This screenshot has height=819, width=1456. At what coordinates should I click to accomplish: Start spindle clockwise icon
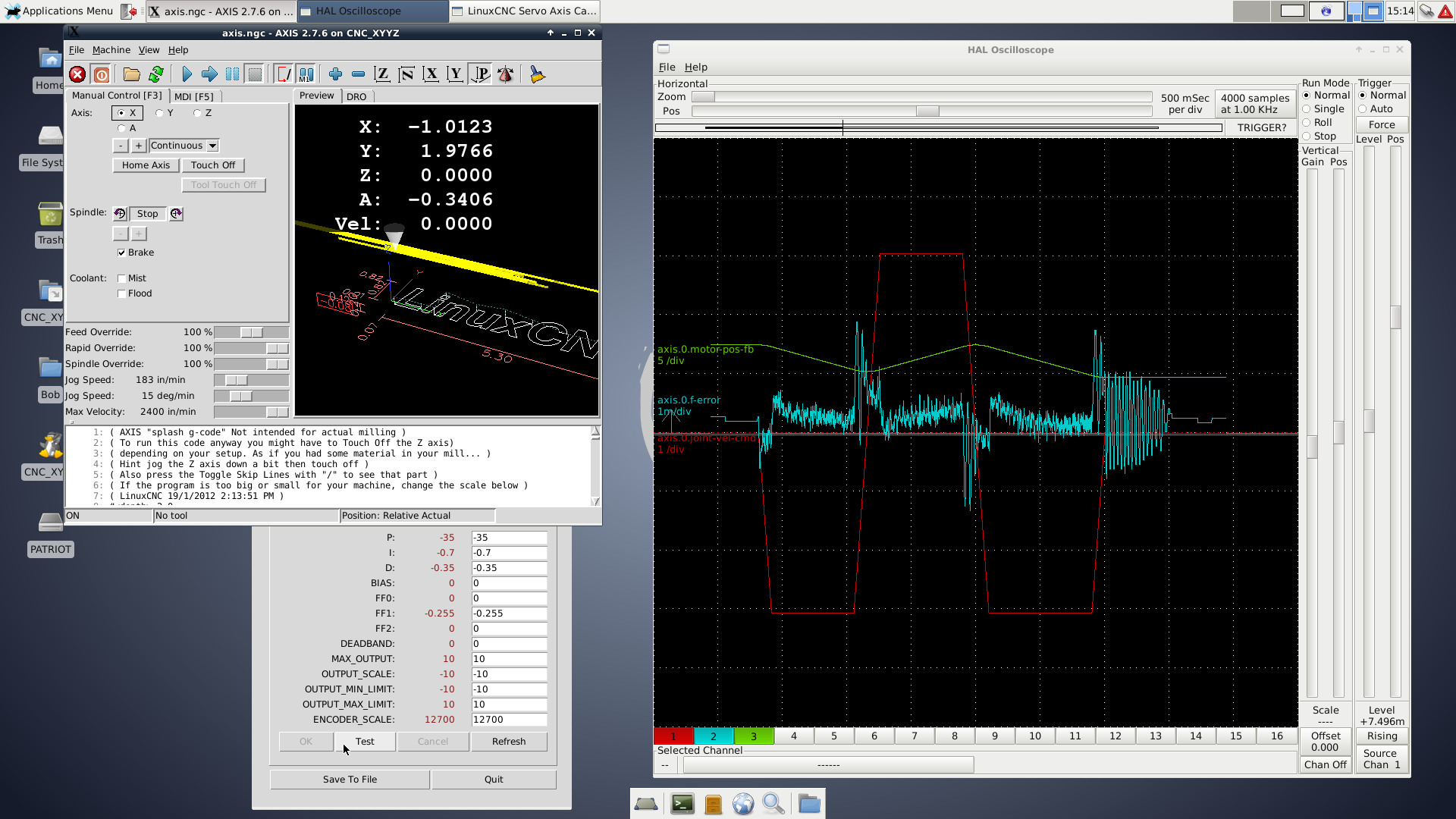click(176, 214)
